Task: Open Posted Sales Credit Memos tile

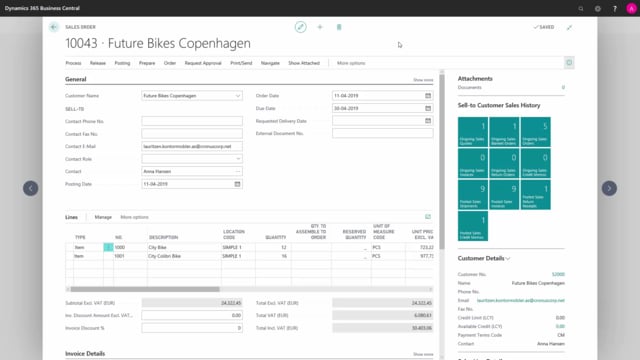Action: pos(473,226)
